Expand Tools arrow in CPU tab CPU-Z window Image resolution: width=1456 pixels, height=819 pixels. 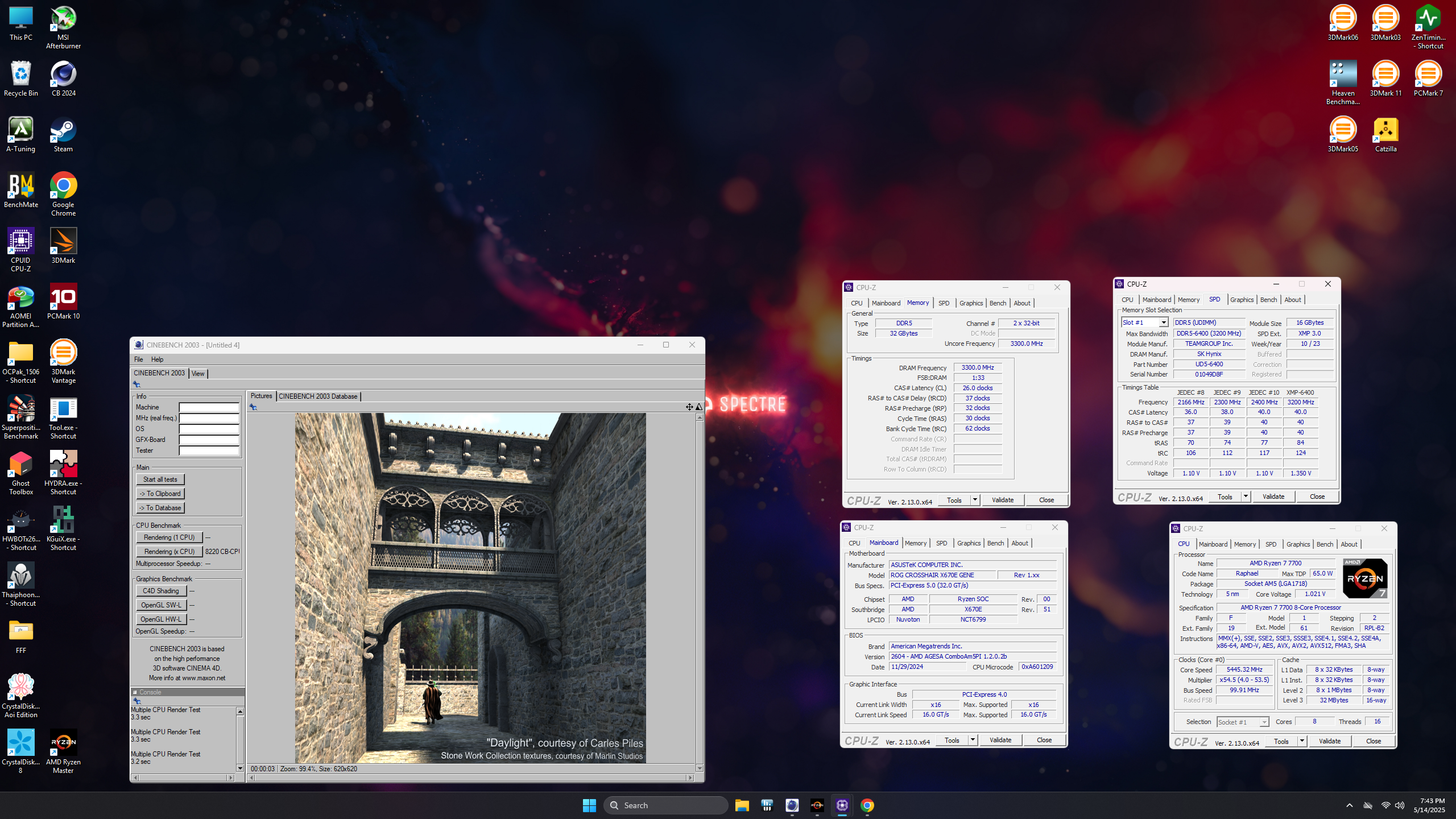pyautogui.click(x=1302, y=741)
